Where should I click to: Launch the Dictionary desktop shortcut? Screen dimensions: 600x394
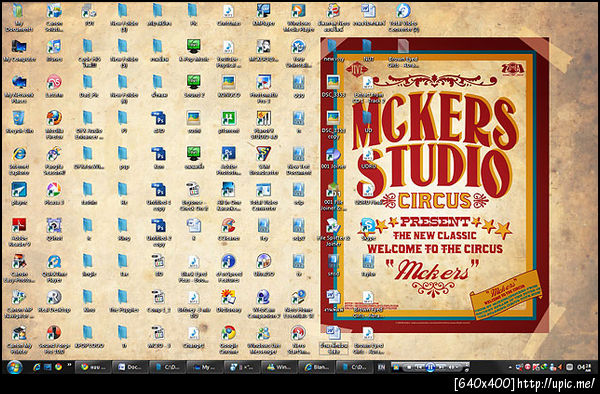click(228, 301)
